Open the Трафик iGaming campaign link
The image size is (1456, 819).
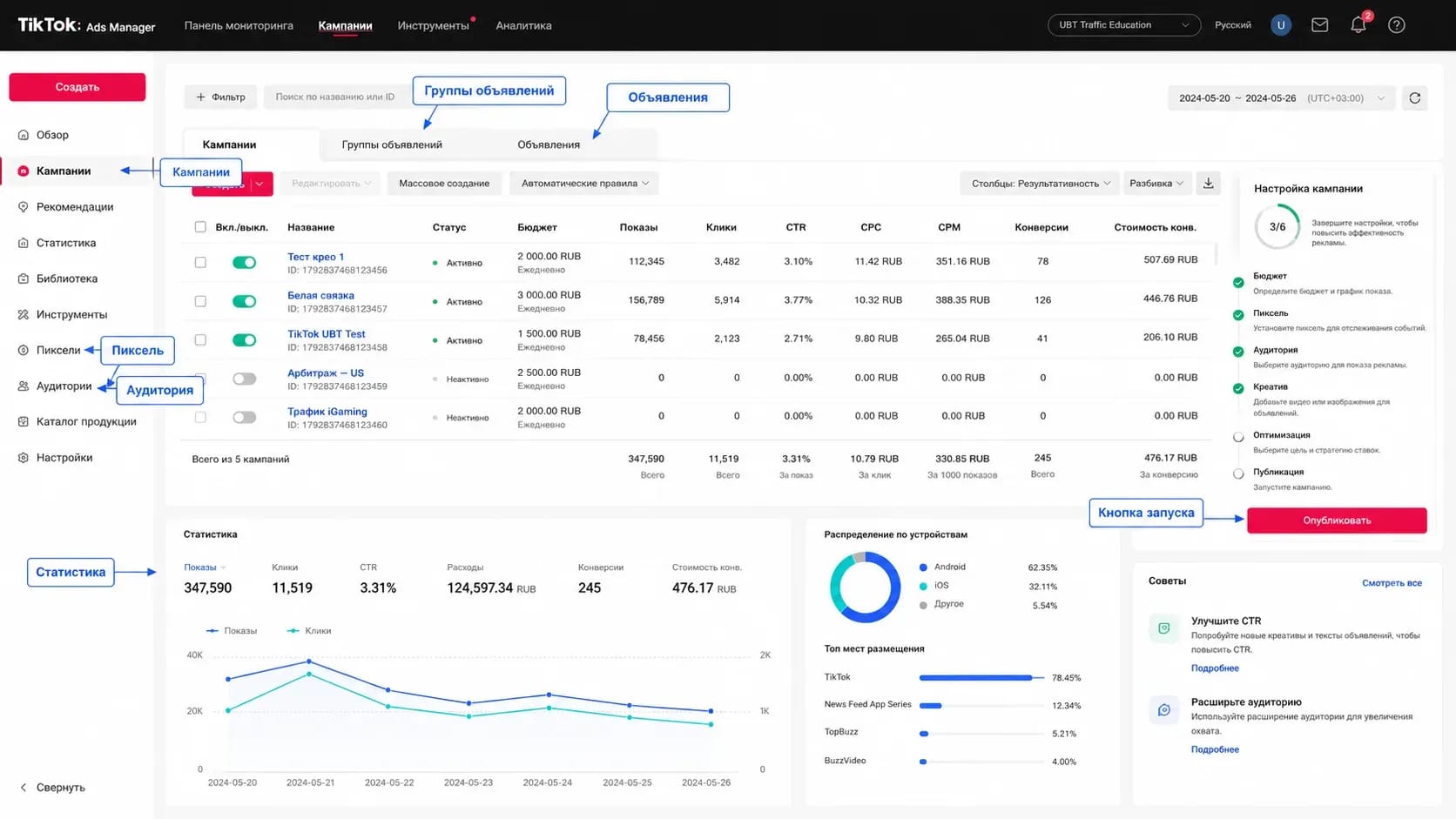[x=327, y=412]
